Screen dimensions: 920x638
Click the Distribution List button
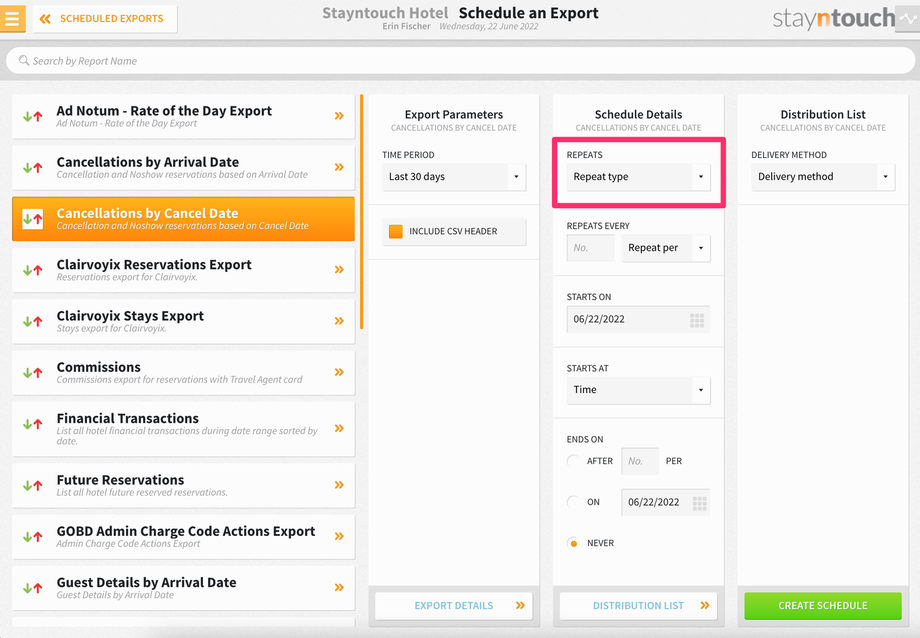tap(638, 606)
